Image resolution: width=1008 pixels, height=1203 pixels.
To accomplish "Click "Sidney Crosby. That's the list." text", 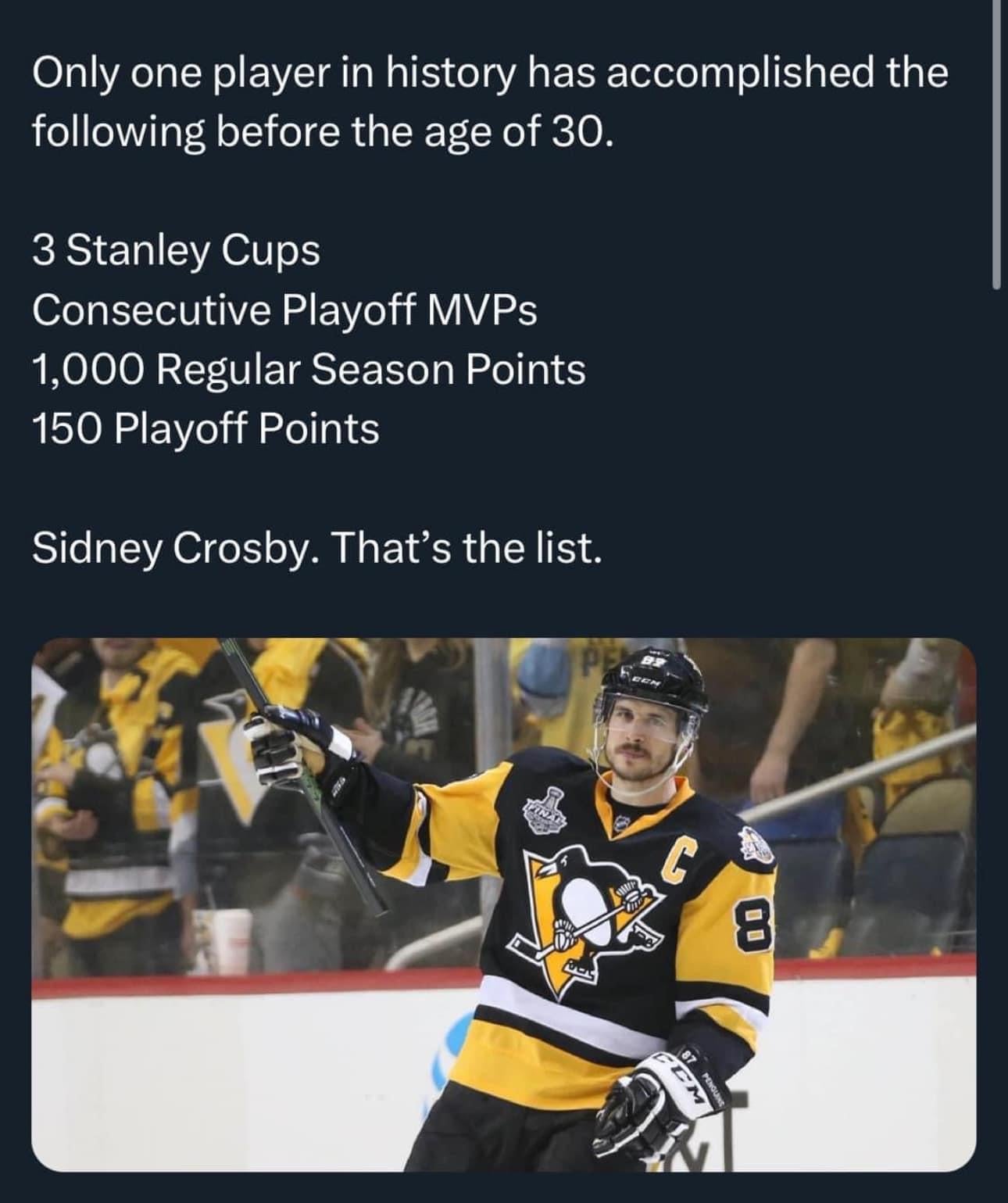I will point(316,548).
